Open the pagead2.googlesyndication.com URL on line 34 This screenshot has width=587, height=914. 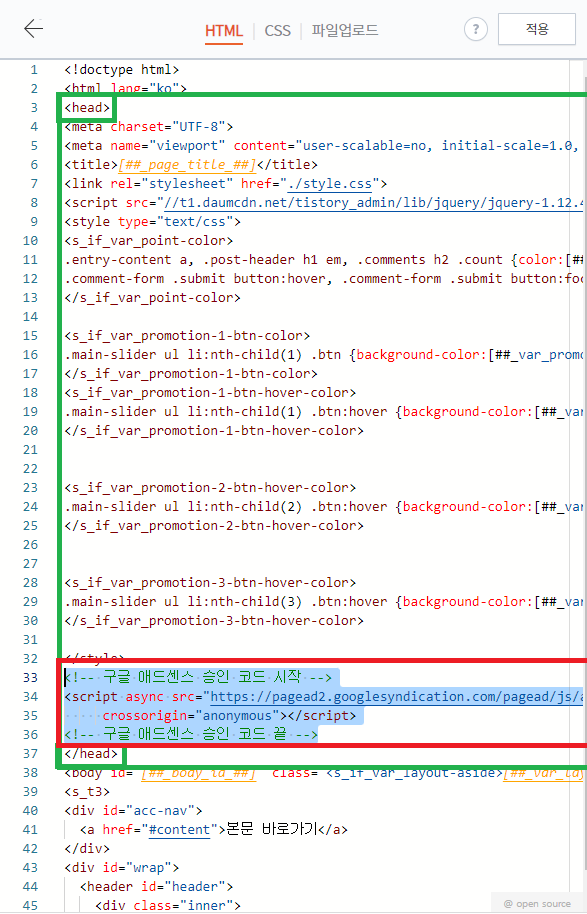pyautogui.click(x=396, y=697)
